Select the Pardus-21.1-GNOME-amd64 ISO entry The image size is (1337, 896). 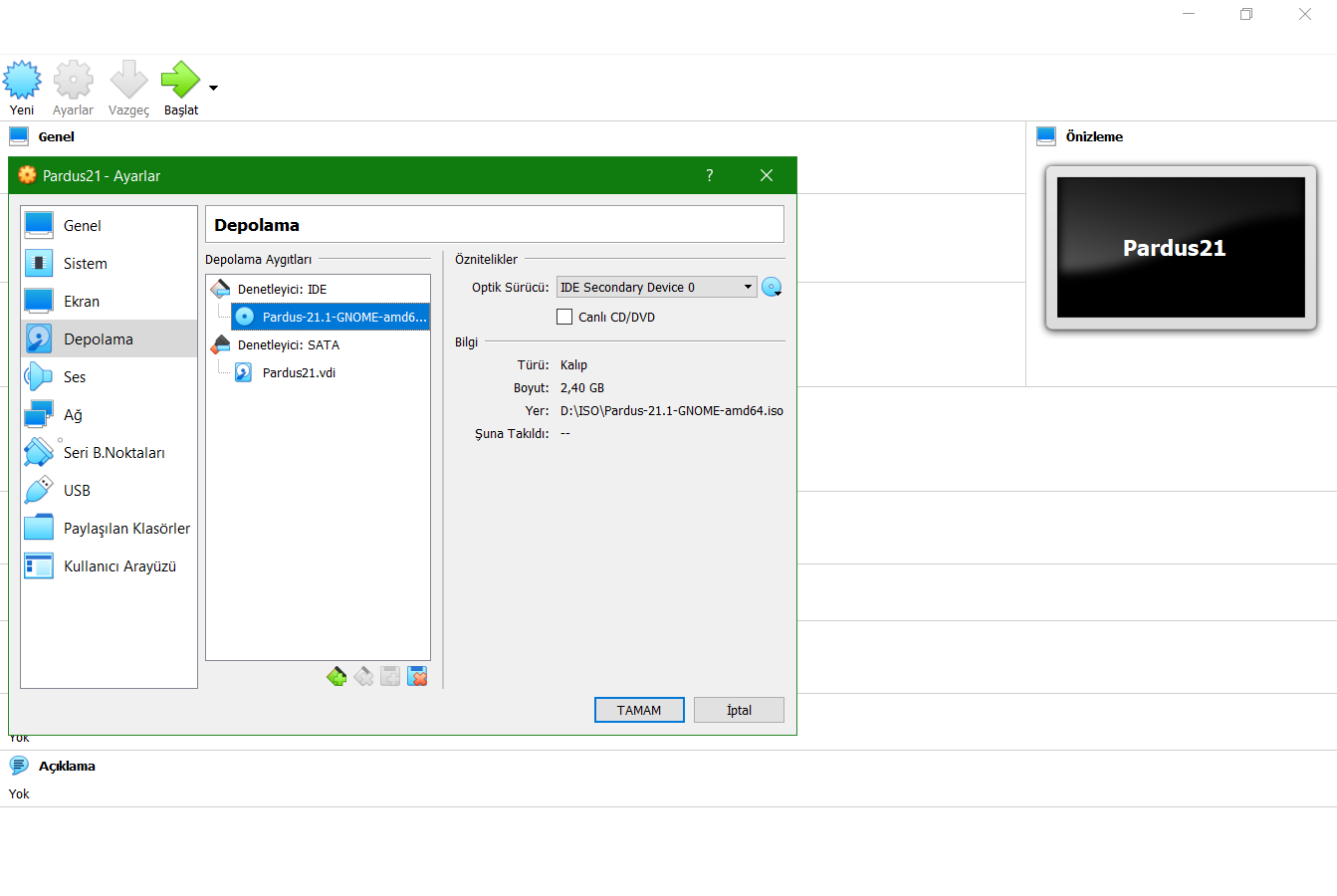(x=331, y=317)
